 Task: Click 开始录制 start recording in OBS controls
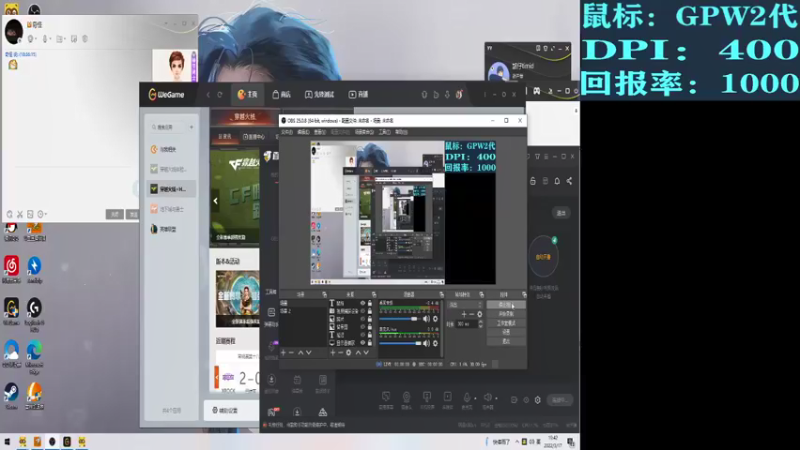506,314
